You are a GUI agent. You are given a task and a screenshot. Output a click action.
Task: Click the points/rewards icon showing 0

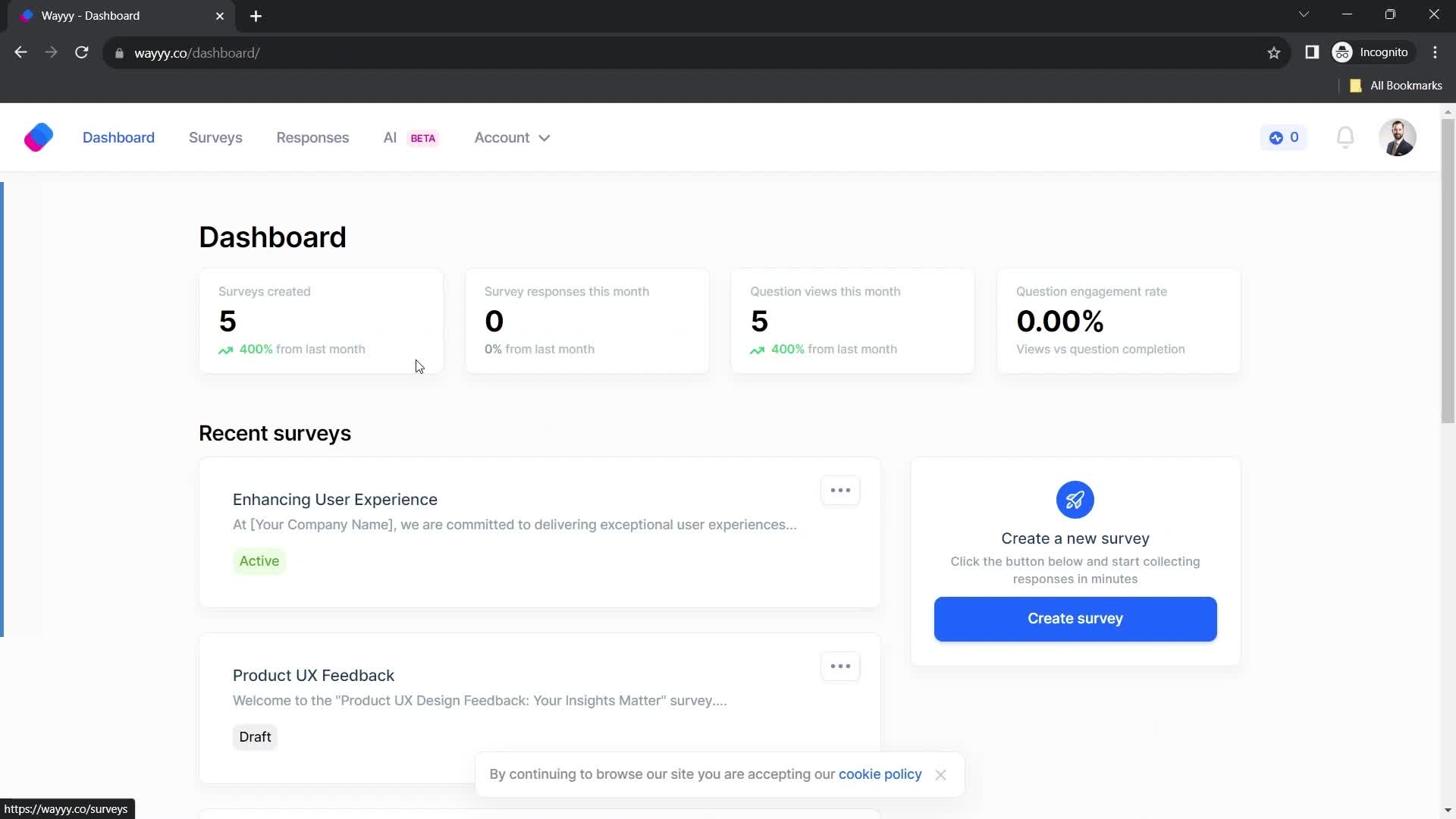click(1285, 137)
